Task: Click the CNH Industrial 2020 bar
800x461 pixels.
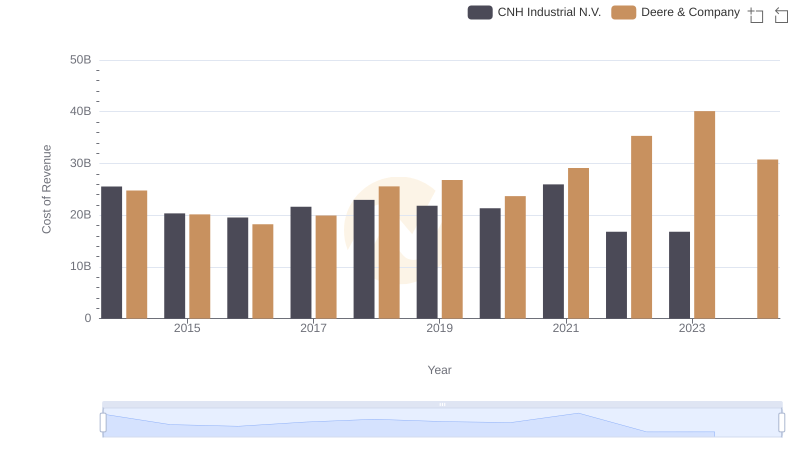Action: click(x=490, y=263)
